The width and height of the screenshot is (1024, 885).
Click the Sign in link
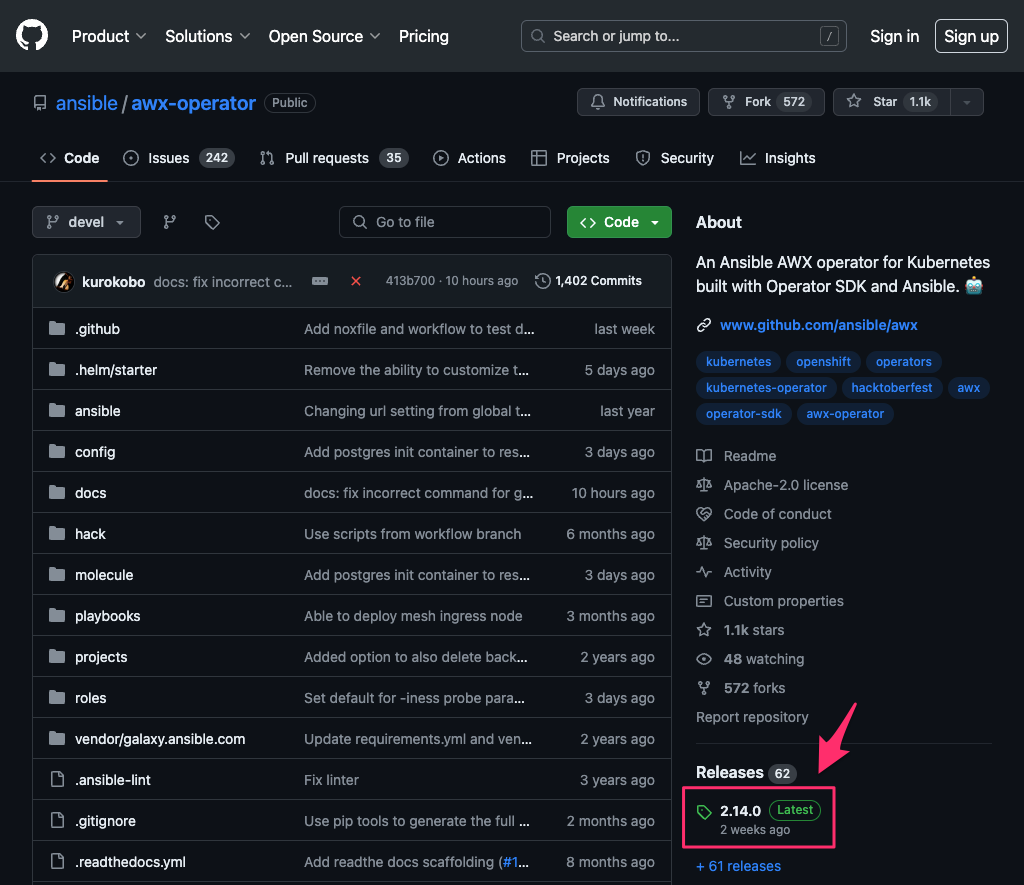[x=895, y=36]
